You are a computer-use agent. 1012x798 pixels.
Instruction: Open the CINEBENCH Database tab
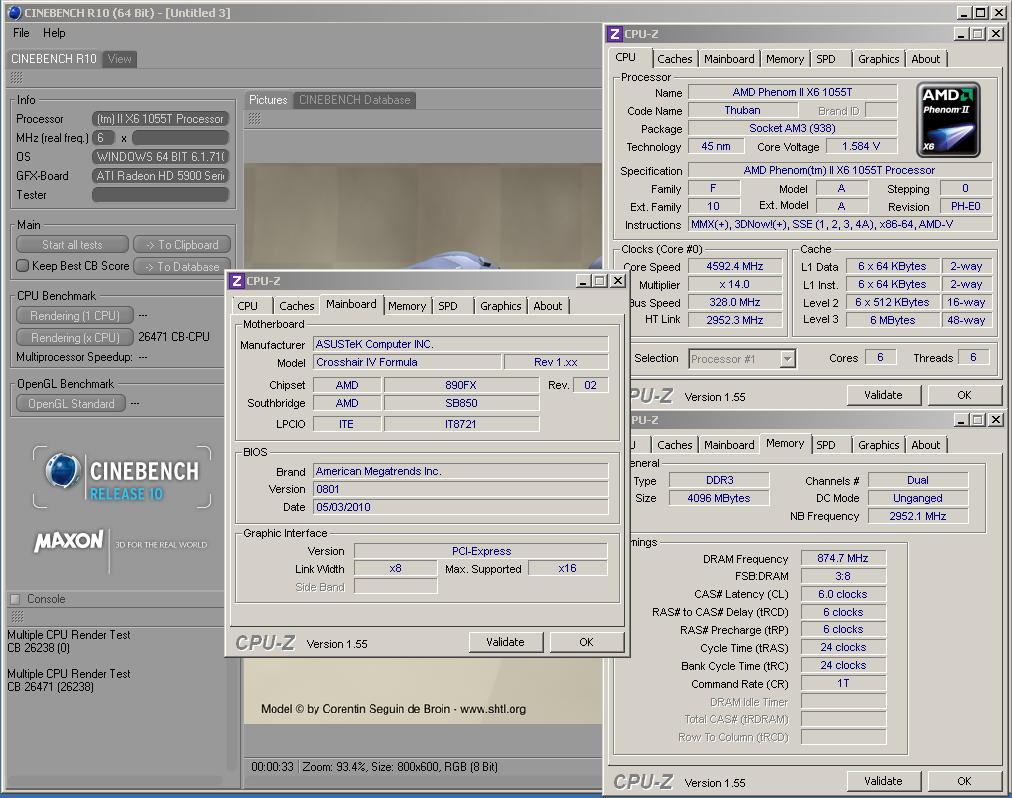354,100
